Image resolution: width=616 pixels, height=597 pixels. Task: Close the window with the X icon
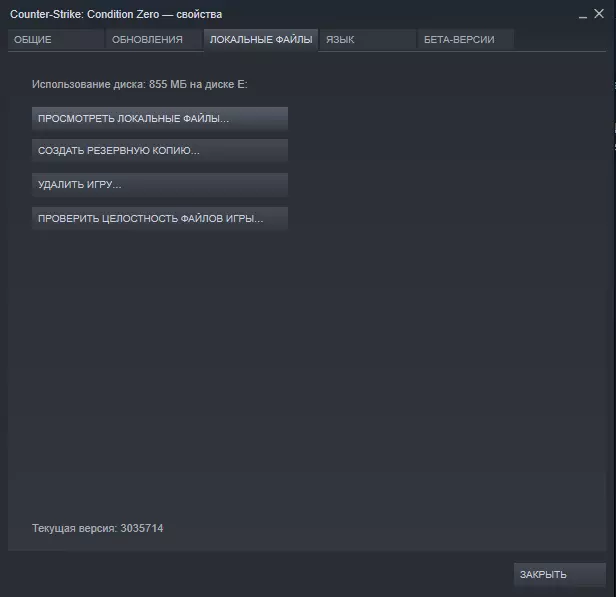pyautogui.click(x=599, y=14)
